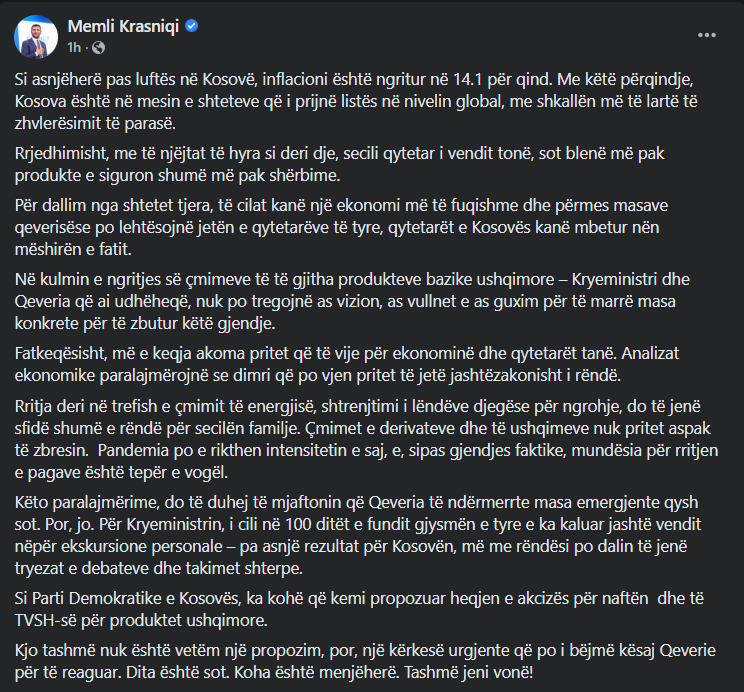This screenshot has height=692, width=744.
Task: Click the "1h" post timestamp
Action: (74, 47)
